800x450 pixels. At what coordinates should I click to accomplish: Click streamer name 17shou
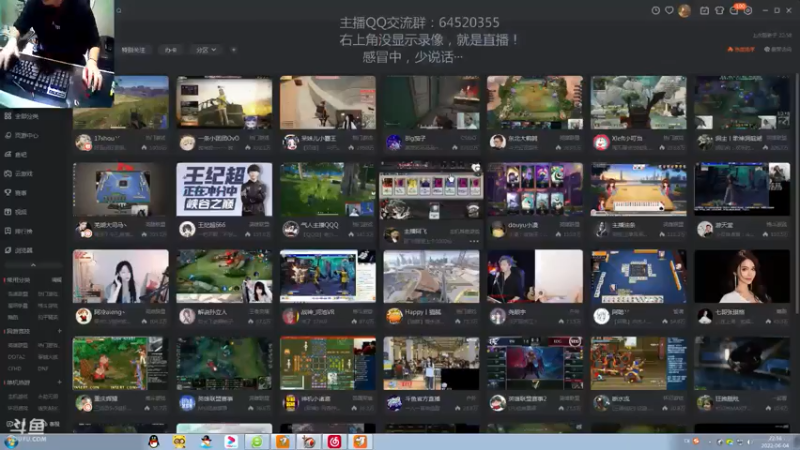pyautogui.click(x=107, y=138)
